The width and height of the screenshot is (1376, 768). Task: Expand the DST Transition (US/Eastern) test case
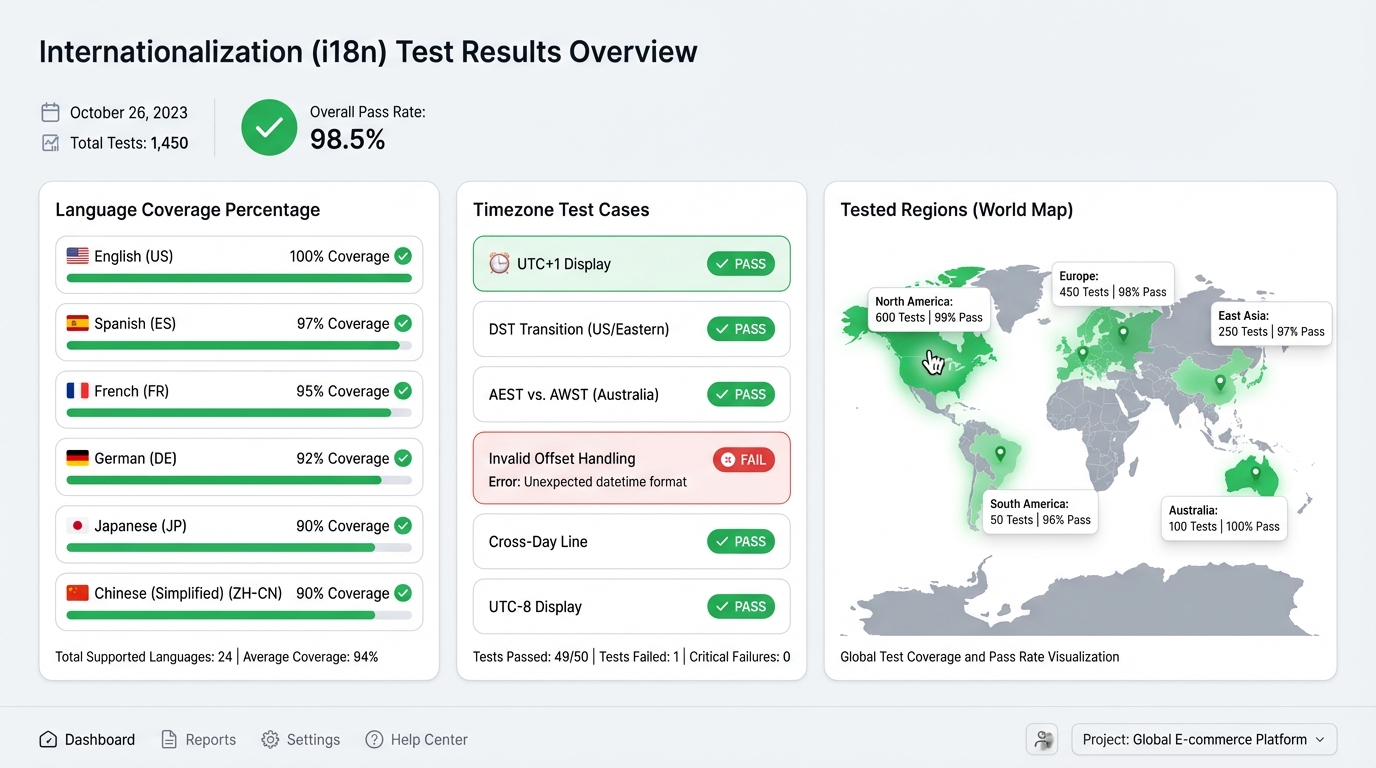[631, 329]
